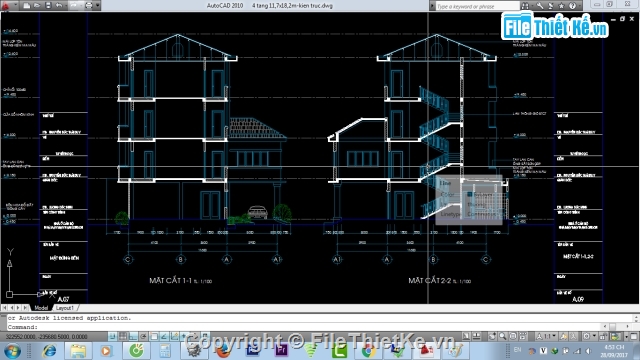Click the command window scrollbar left arrow
The height and width of the screenshot is (360, 640).
tap(605, 327)
